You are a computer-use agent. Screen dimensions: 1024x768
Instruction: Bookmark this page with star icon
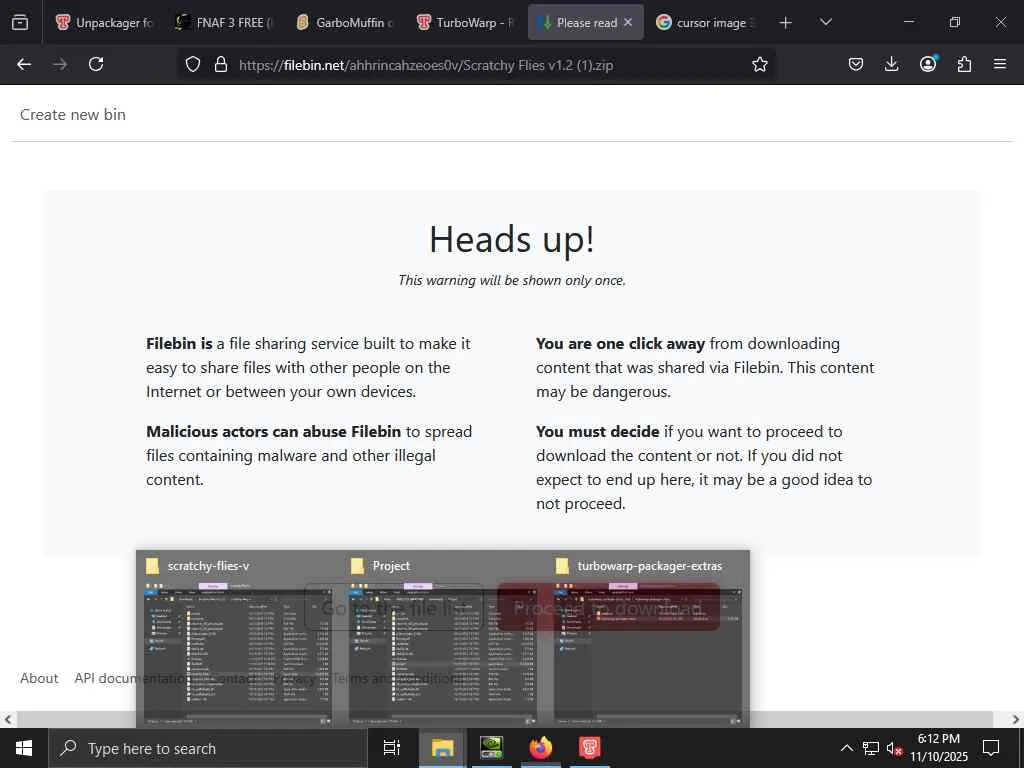760,64
